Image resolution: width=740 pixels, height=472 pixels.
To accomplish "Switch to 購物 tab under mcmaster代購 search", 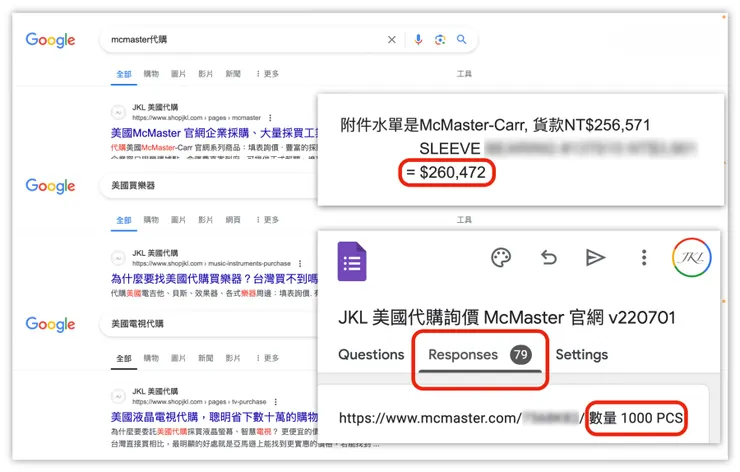I will click(x=151, y=74).
